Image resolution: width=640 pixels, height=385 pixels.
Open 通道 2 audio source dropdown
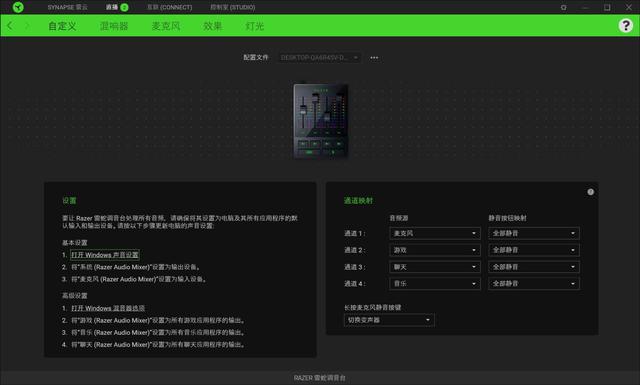coord(435,250)
